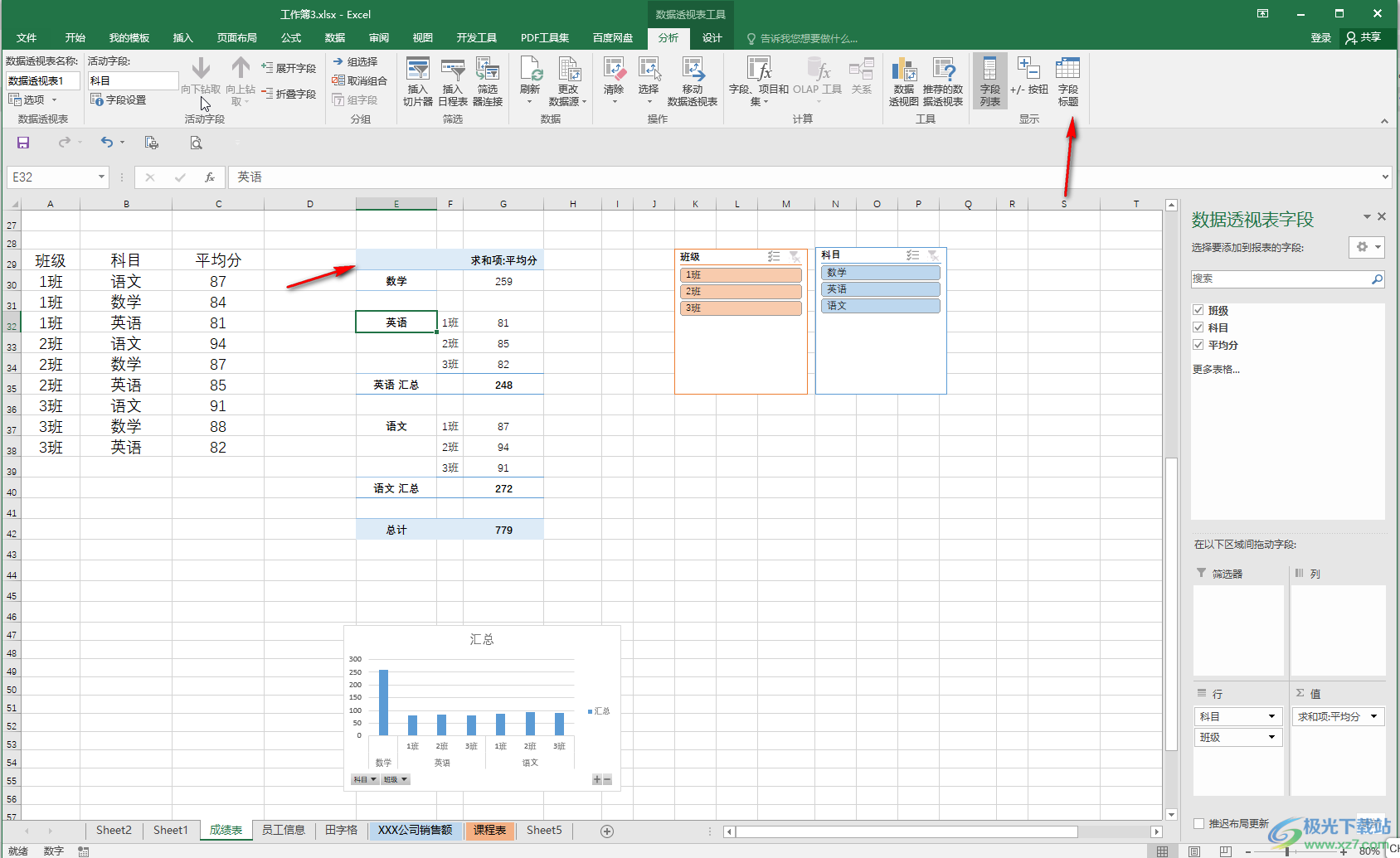The width and height of the screenshot is (1400, 858).
Task: Click the Expand Field icon
Action: [289, 68]
